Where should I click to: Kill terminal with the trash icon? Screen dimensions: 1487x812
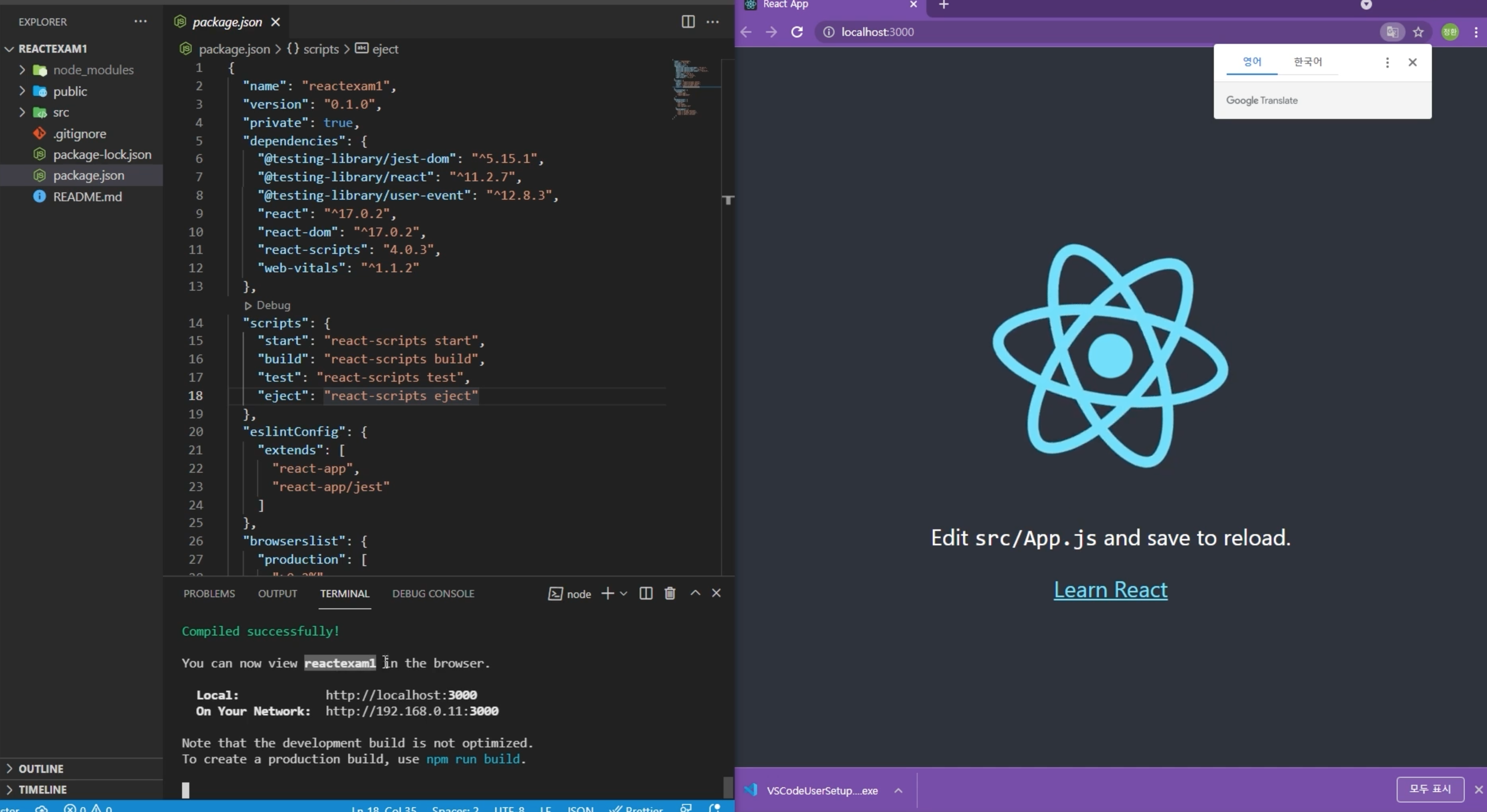(x=670, y=593)
